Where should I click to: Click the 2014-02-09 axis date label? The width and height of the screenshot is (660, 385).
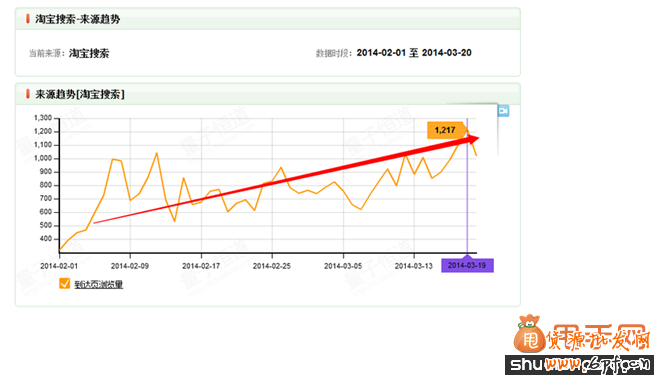click(x=130, y=266)
